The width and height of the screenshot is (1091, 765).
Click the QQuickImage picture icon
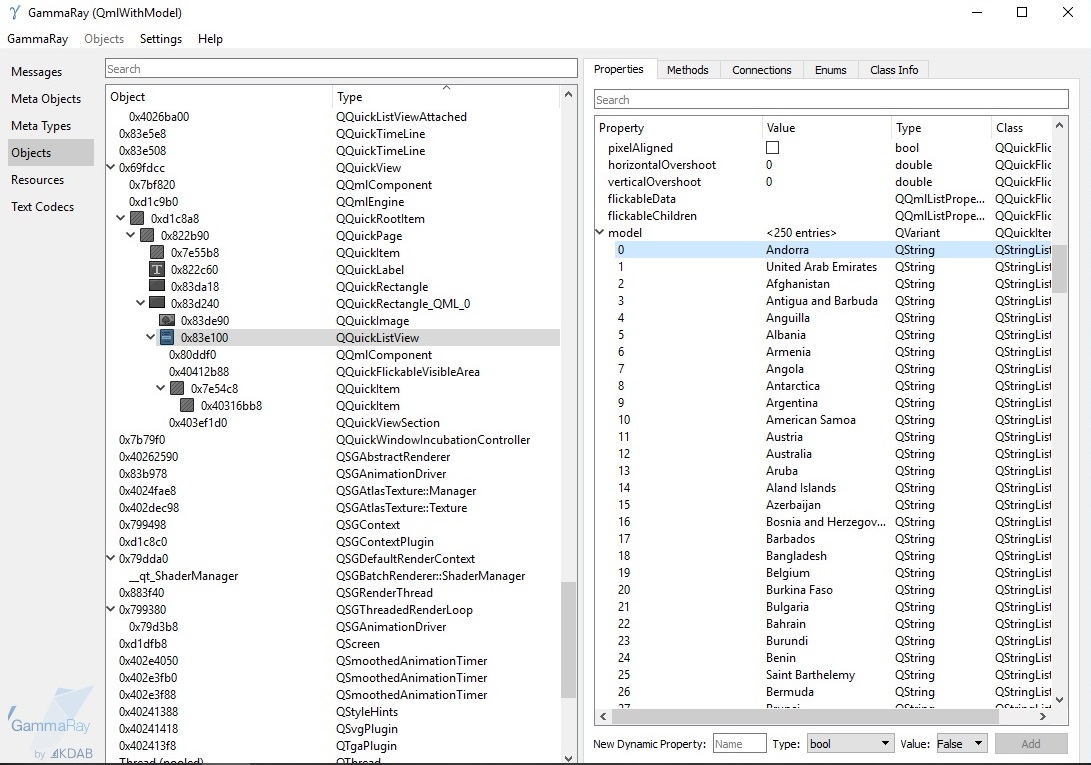point(167,321)
